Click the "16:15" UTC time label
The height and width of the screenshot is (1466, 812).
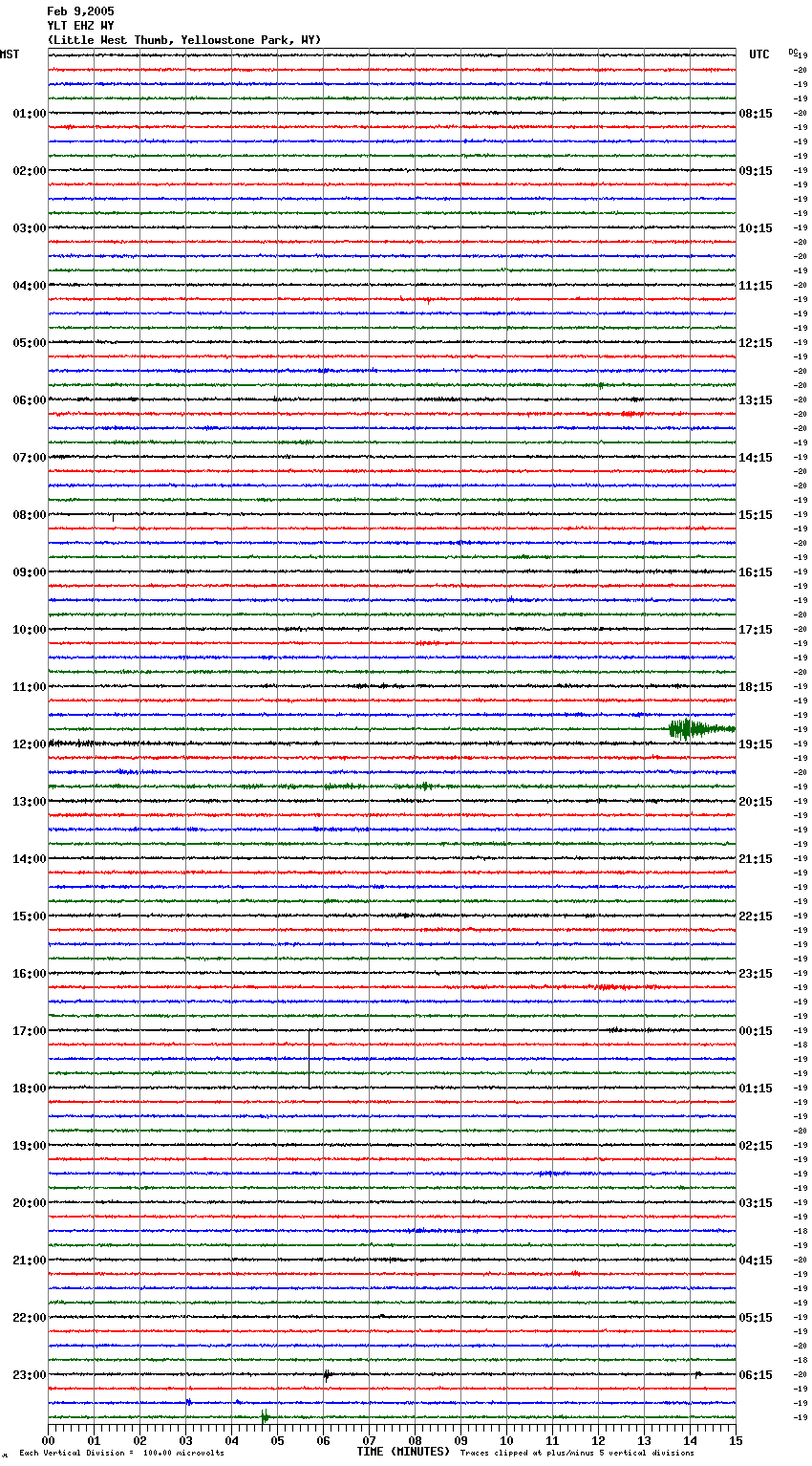[x=756, y=572]
